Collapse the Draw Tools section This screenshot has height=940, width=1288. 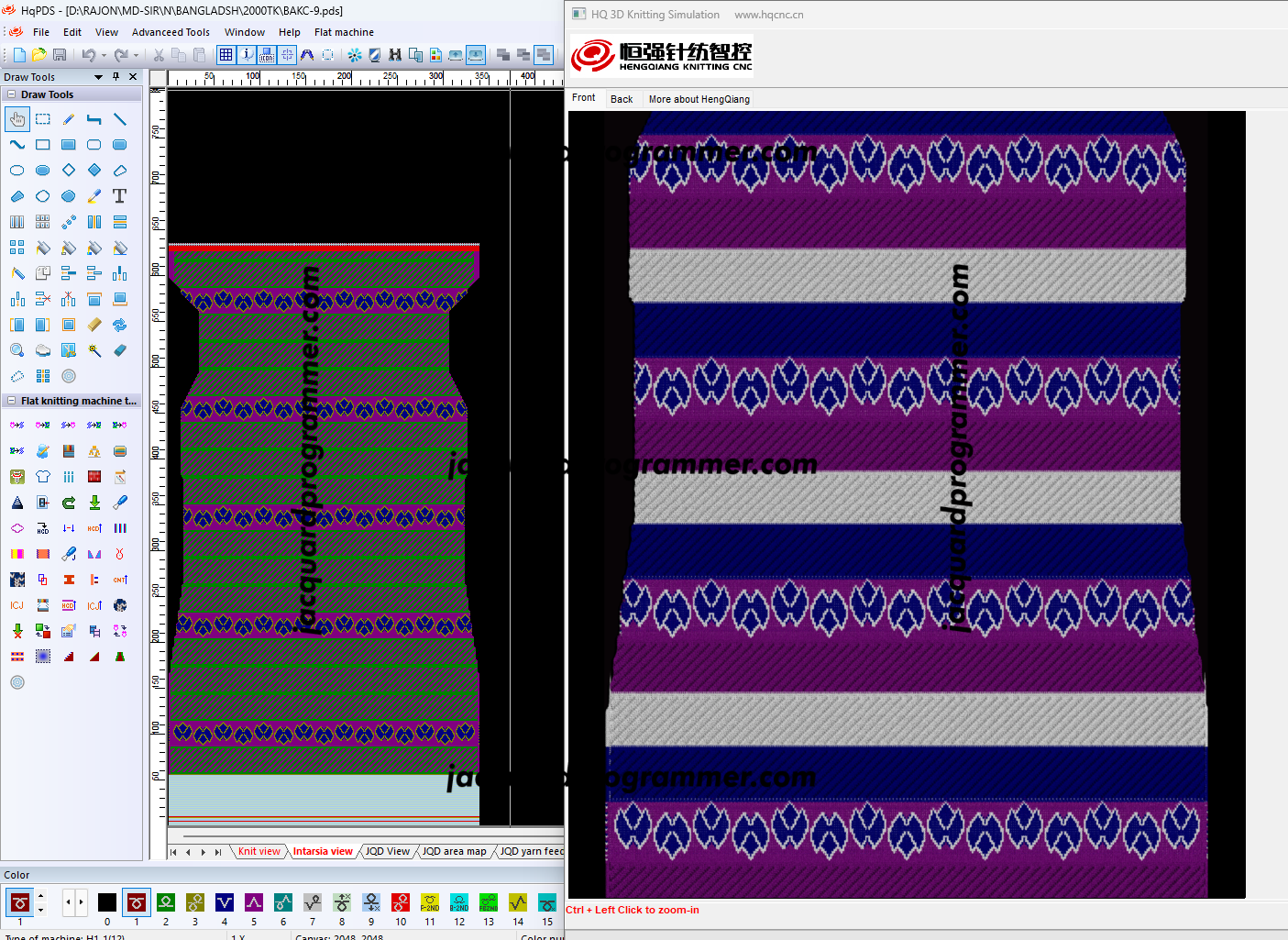coord(11,94)
